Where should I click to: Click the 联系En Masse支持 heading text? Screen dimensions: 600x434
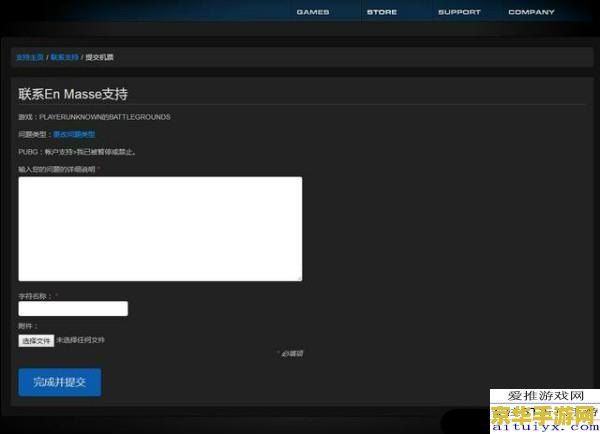click(73, 94)
